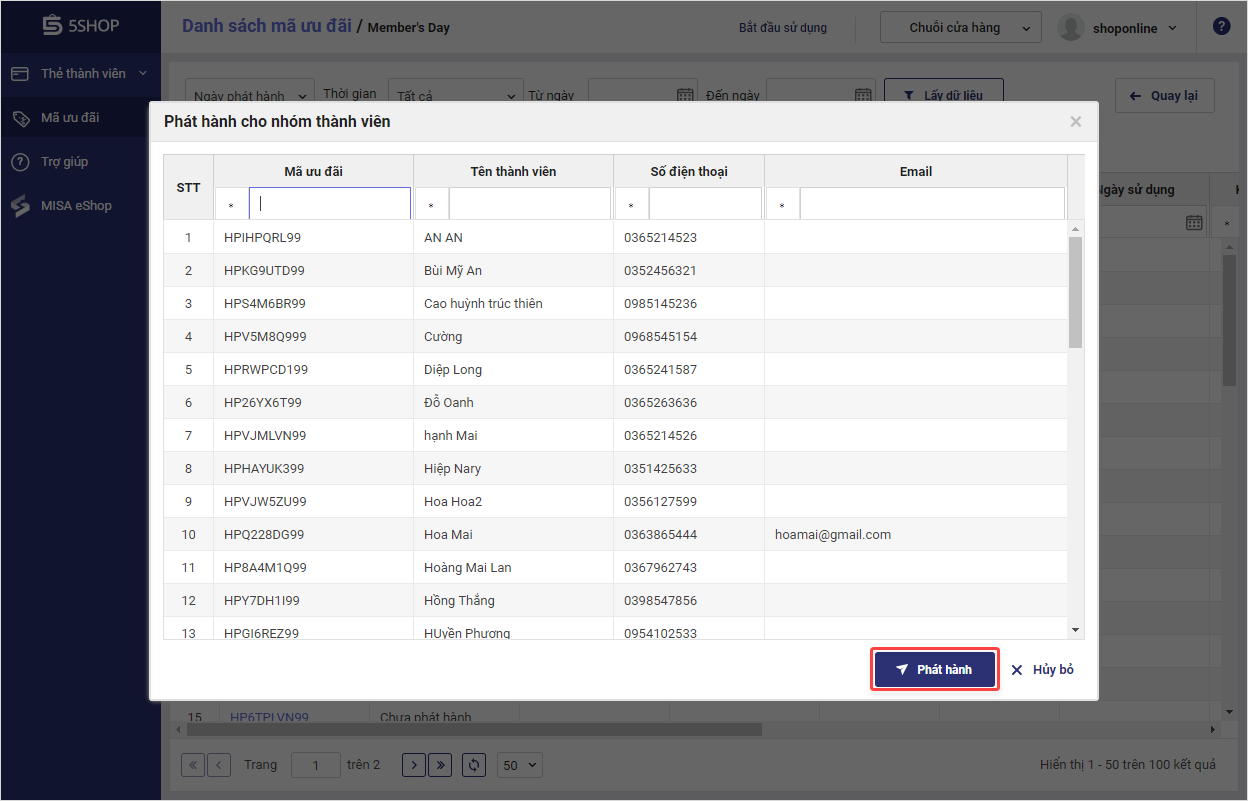
Task: Click the Bắt đầu sử dụng link
Action: (x=783, y=28)
